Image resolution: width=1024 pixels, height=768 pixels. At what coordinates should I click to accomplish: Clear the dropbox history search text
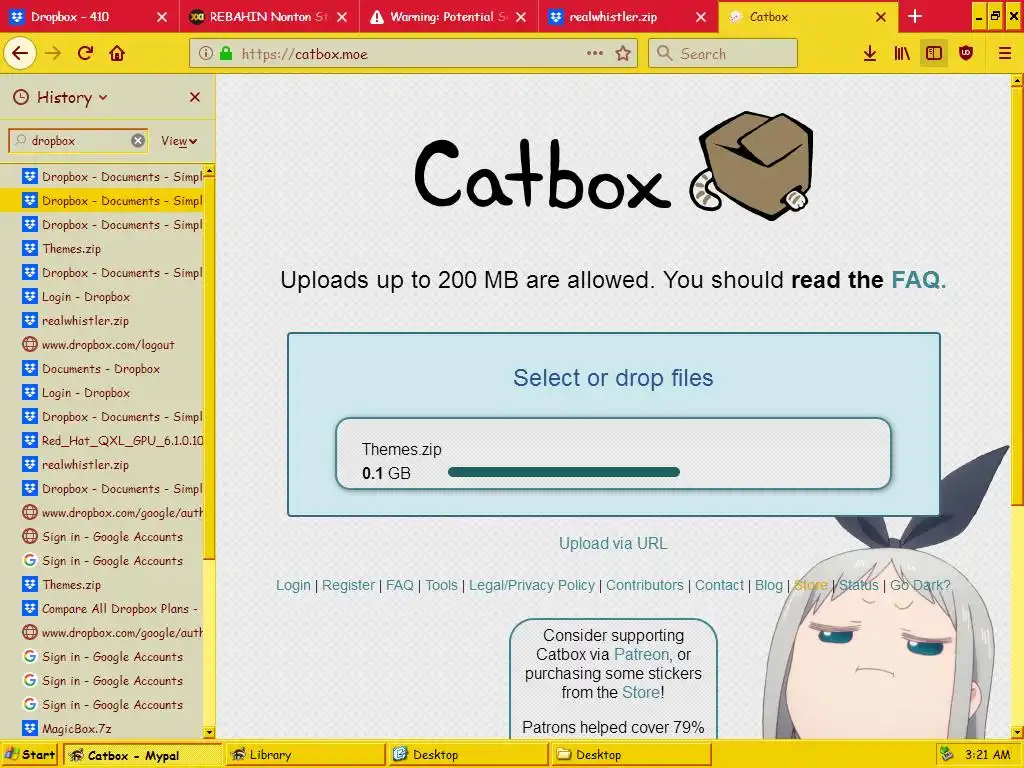point(138,140)
